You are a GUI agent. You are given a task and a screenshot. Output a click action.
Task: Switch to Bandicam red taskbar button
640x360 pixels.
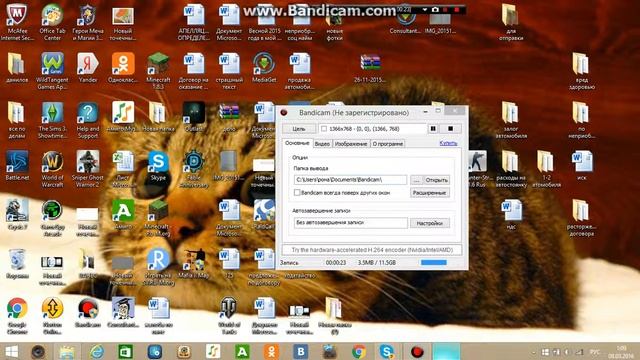[417, 351]
